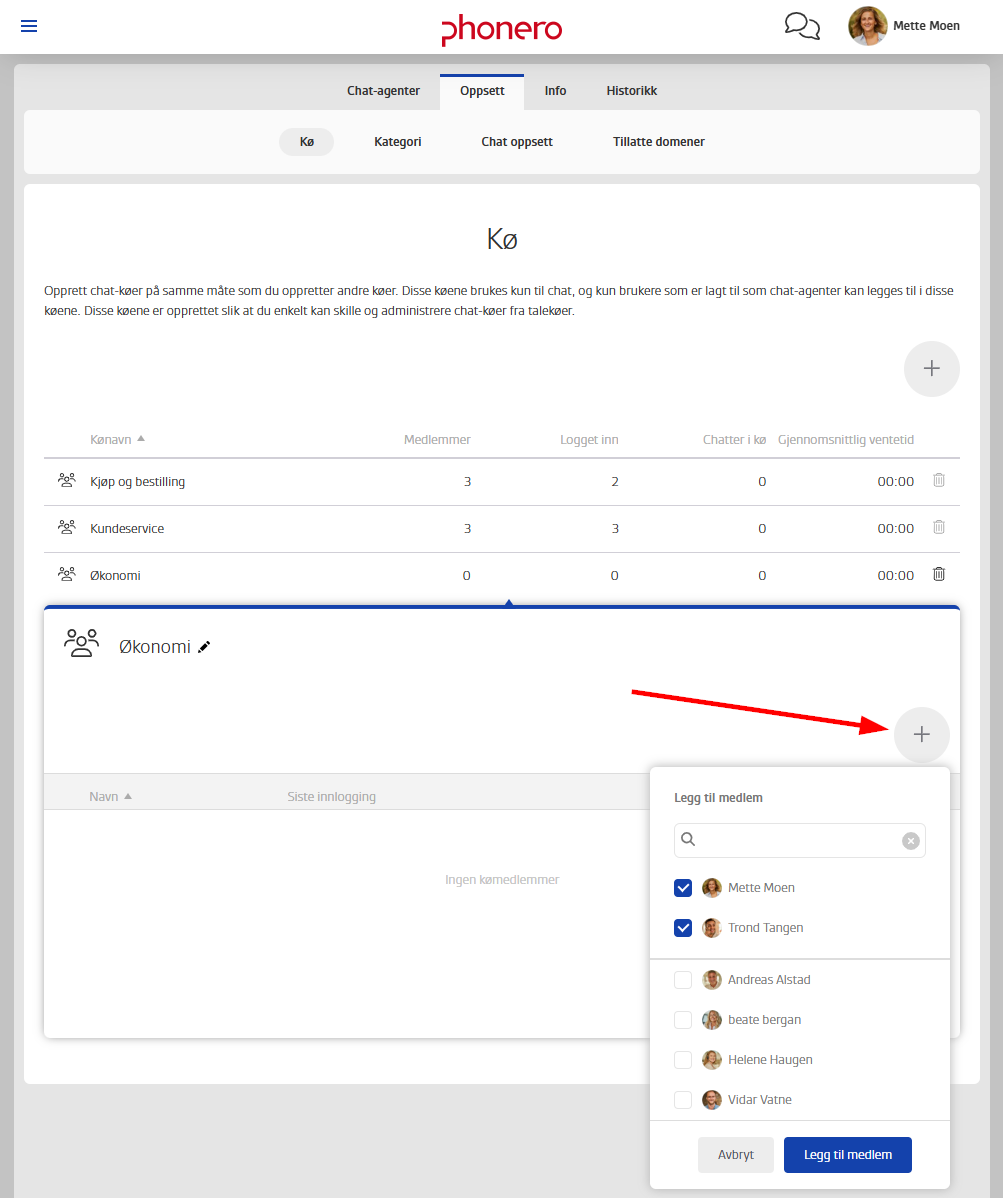Click Helene Haugen avatar in member list
Image resolution: width=1003 pixels, height=1198 pixels.
(x=712, y=1060)
